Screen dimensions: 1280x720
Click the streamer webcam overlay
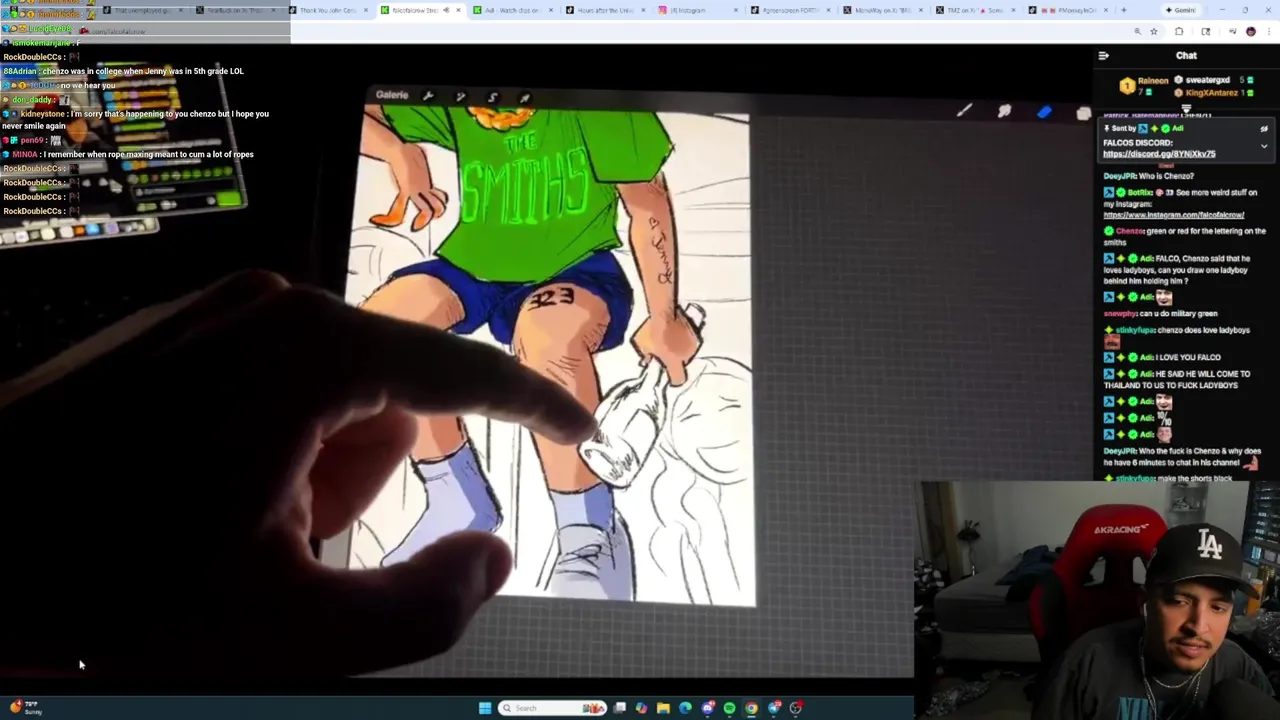point(1098,600)
